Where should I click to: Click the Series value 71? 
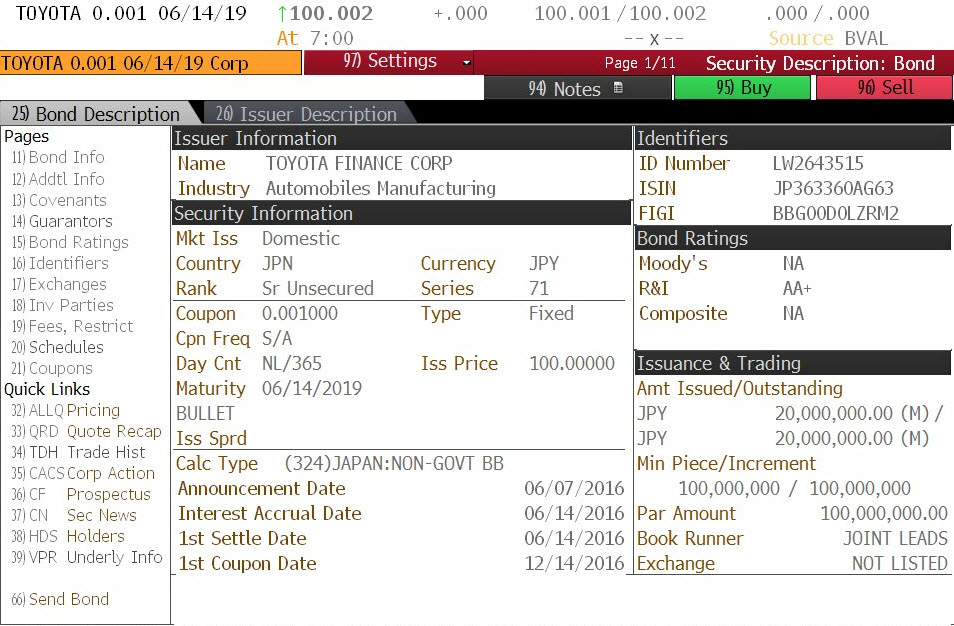[x=538, y=288]
